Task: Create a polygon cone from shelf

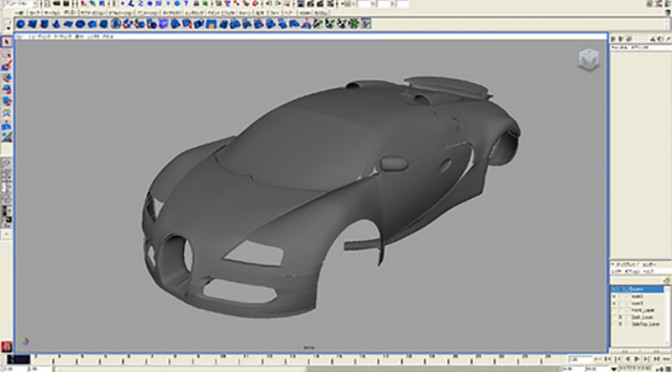Action: click(57, 24)
